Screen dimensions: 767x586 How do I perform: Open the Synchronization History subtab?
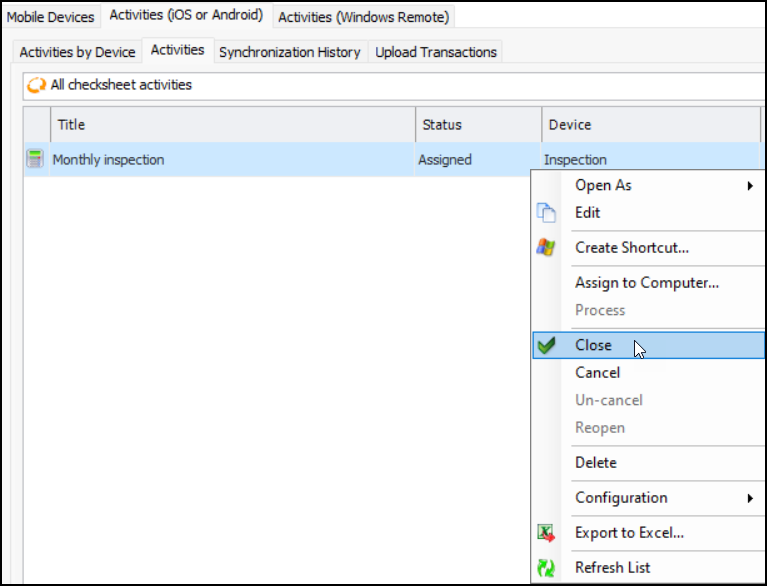289,52
